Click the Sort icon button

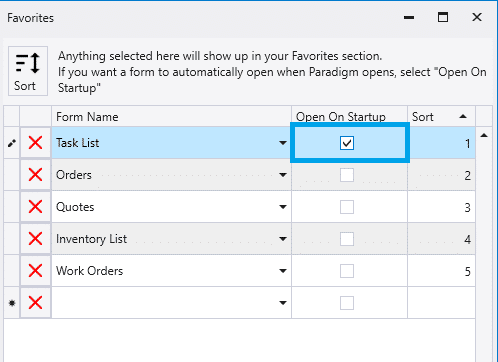28,71
